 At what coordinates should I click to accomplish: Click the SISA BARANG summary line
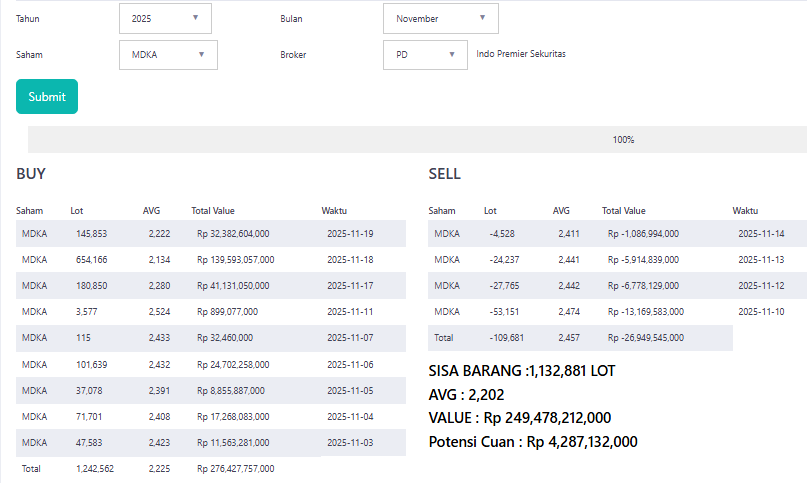coord(522,371)
